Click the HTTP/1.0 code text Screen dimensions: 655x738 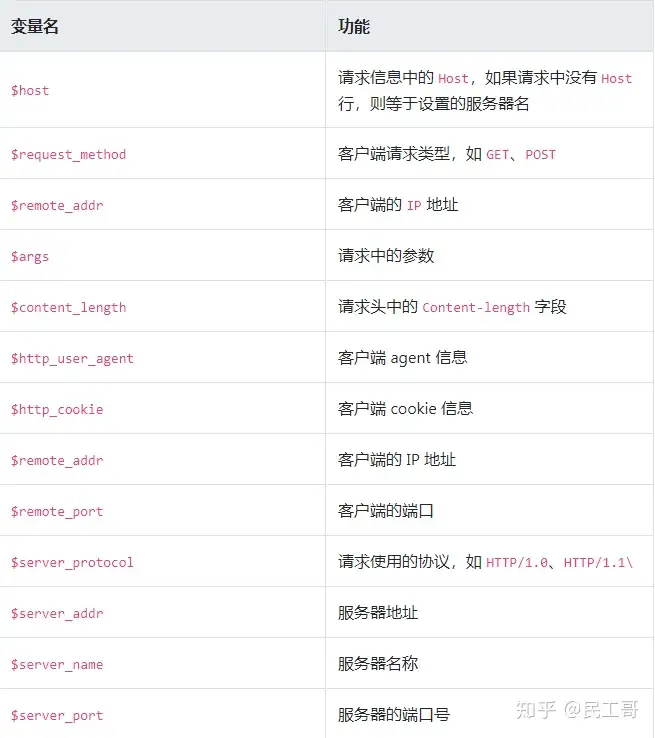(517, 563)
